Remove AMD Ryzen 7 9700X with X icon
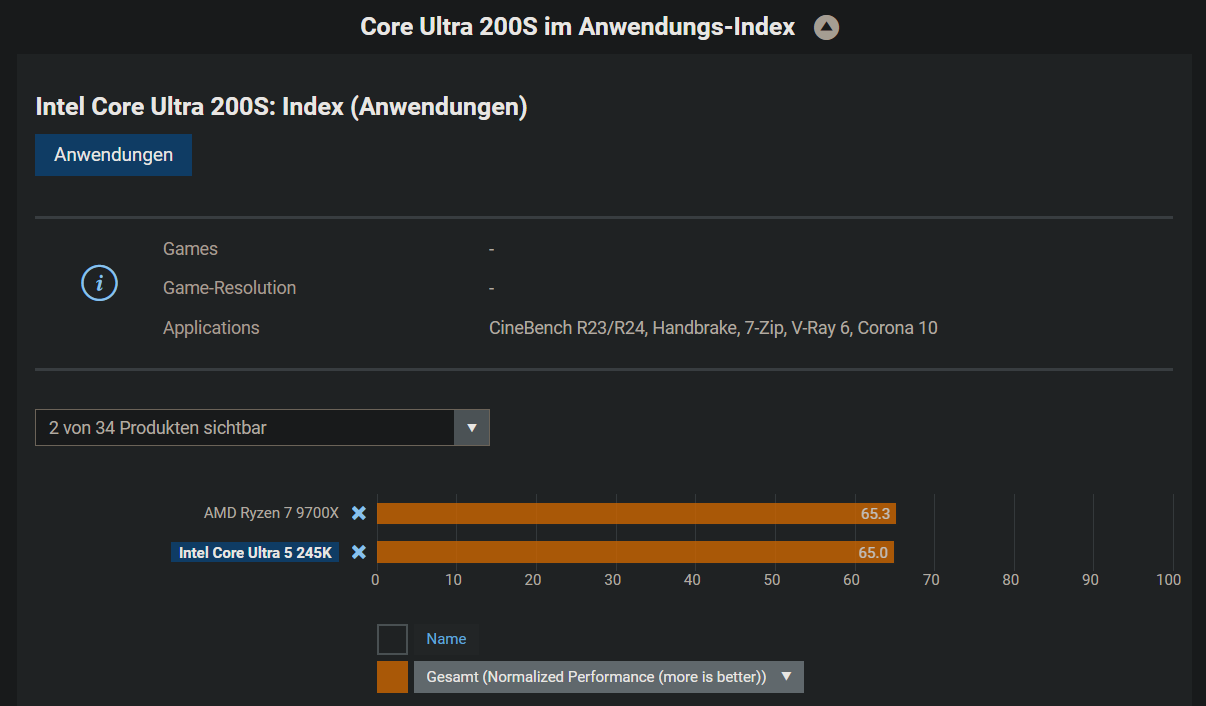This screenshot has width=1206, height=706. point(359,514)
